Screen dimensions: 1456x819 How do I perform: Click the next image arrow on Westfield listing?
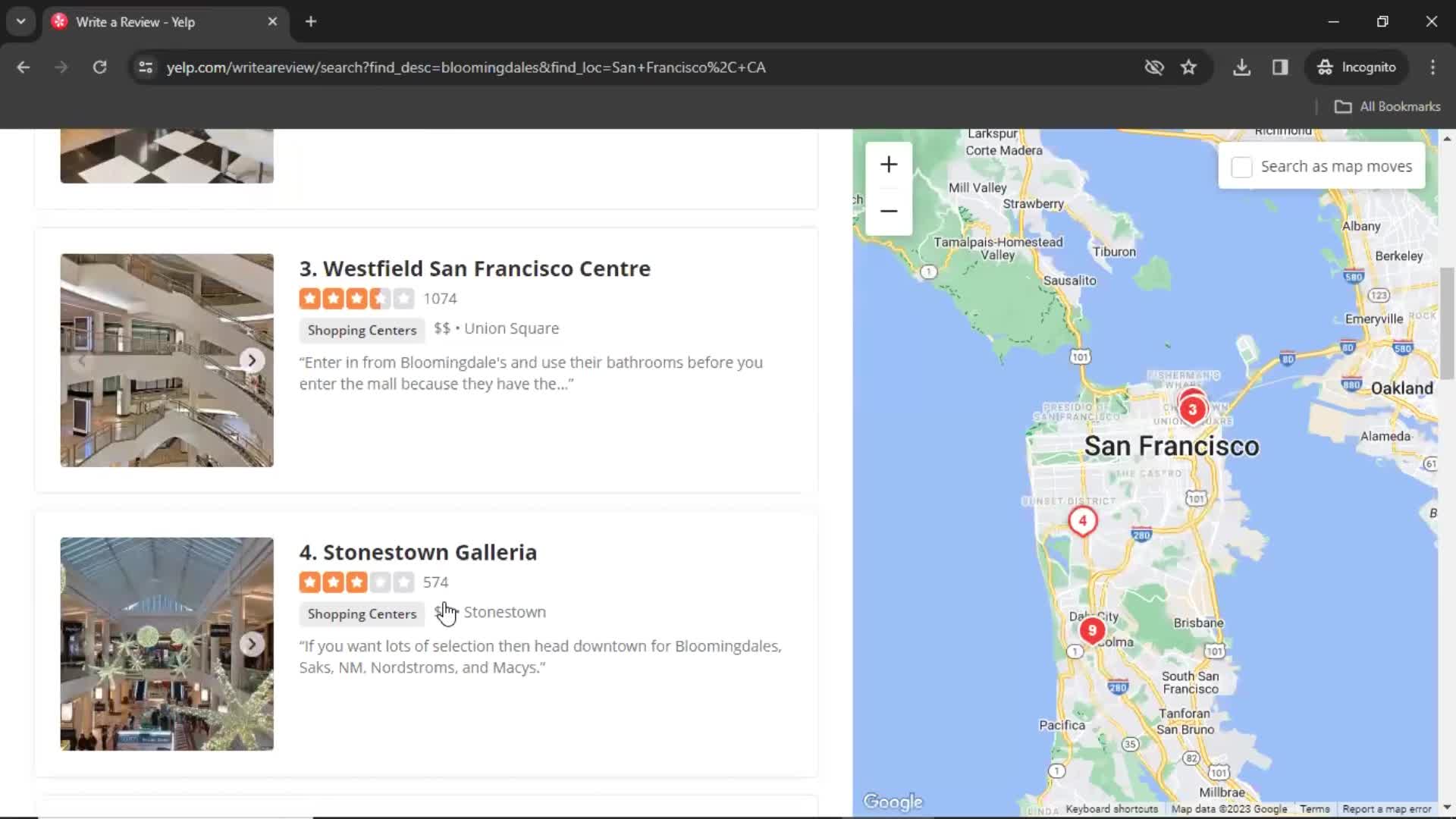click(252, 361)
